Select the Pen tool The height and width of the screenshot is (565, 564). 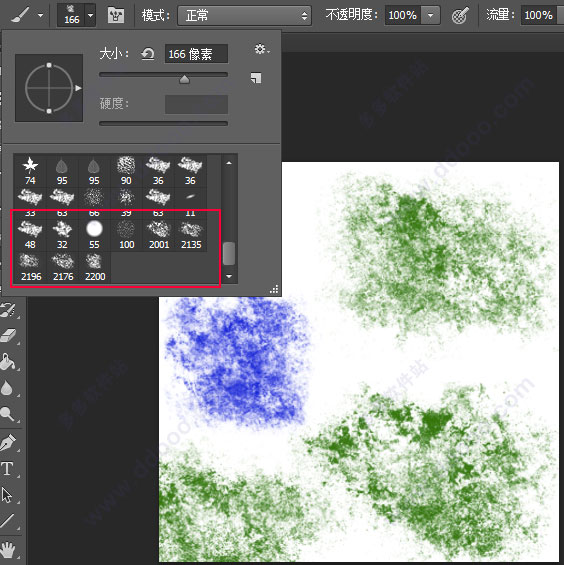pyautogui.click(x=8, y=442)
